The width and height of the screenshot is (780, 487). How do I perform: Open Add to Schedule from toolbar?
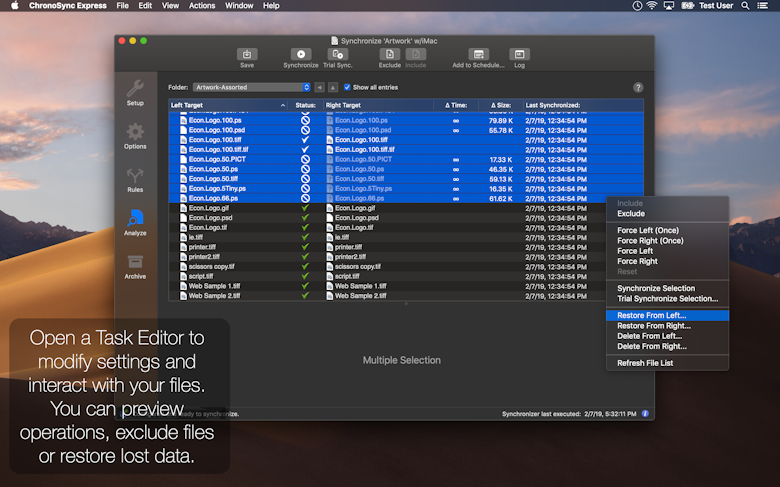[x=479, y=54]
